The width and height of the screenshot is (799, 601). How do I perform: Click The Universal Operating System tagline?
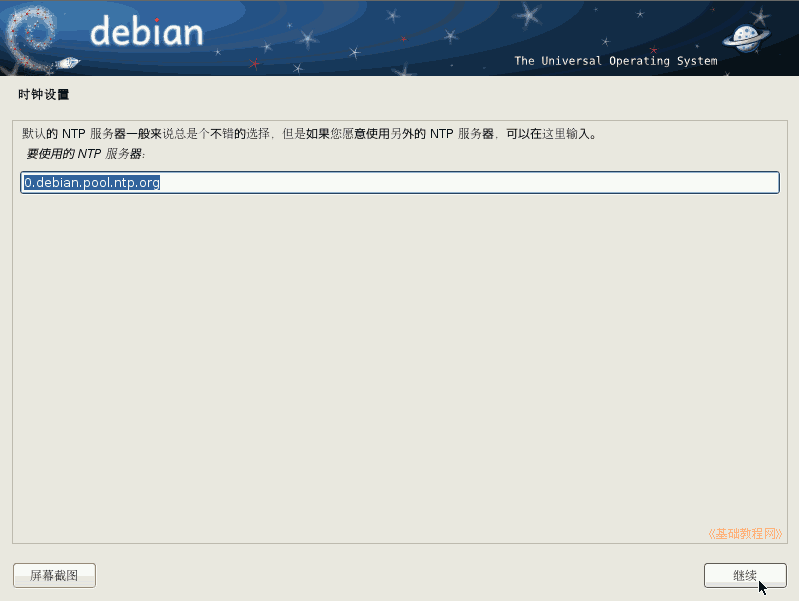point(616,61)
